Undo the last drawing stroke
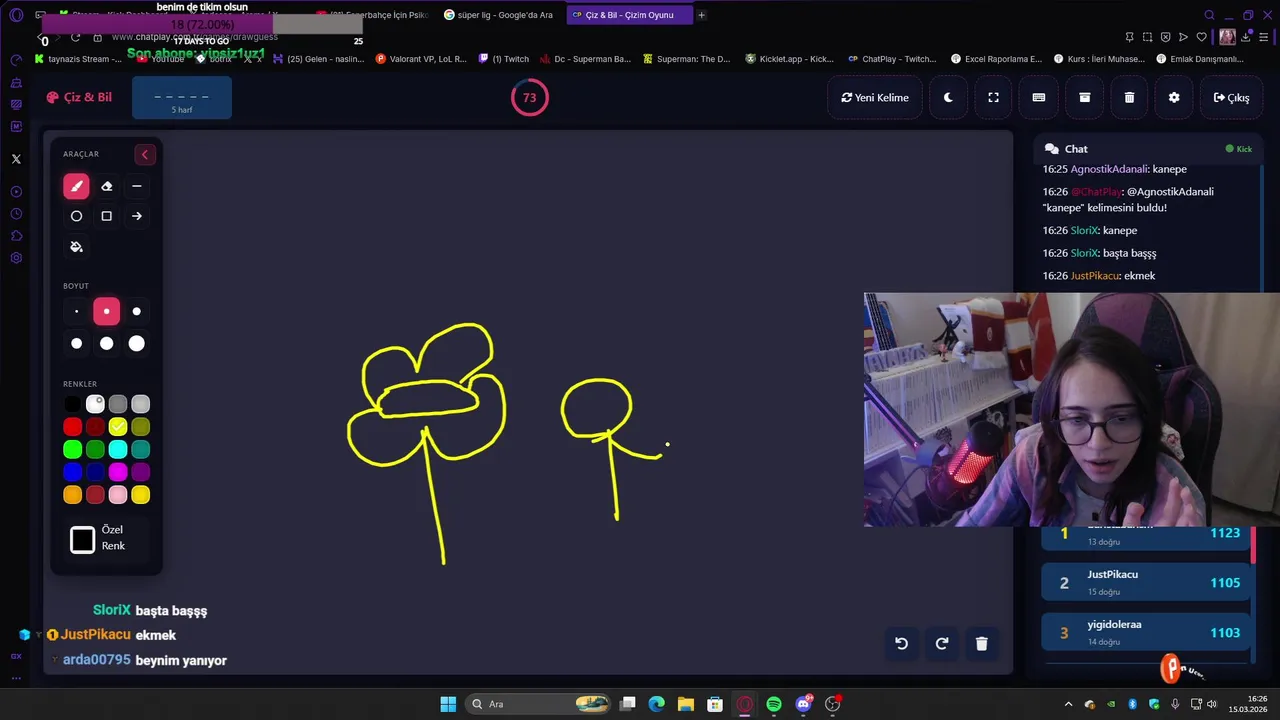Image resolution: width=1280 pixels, height=720 pixels. (901, 644)
